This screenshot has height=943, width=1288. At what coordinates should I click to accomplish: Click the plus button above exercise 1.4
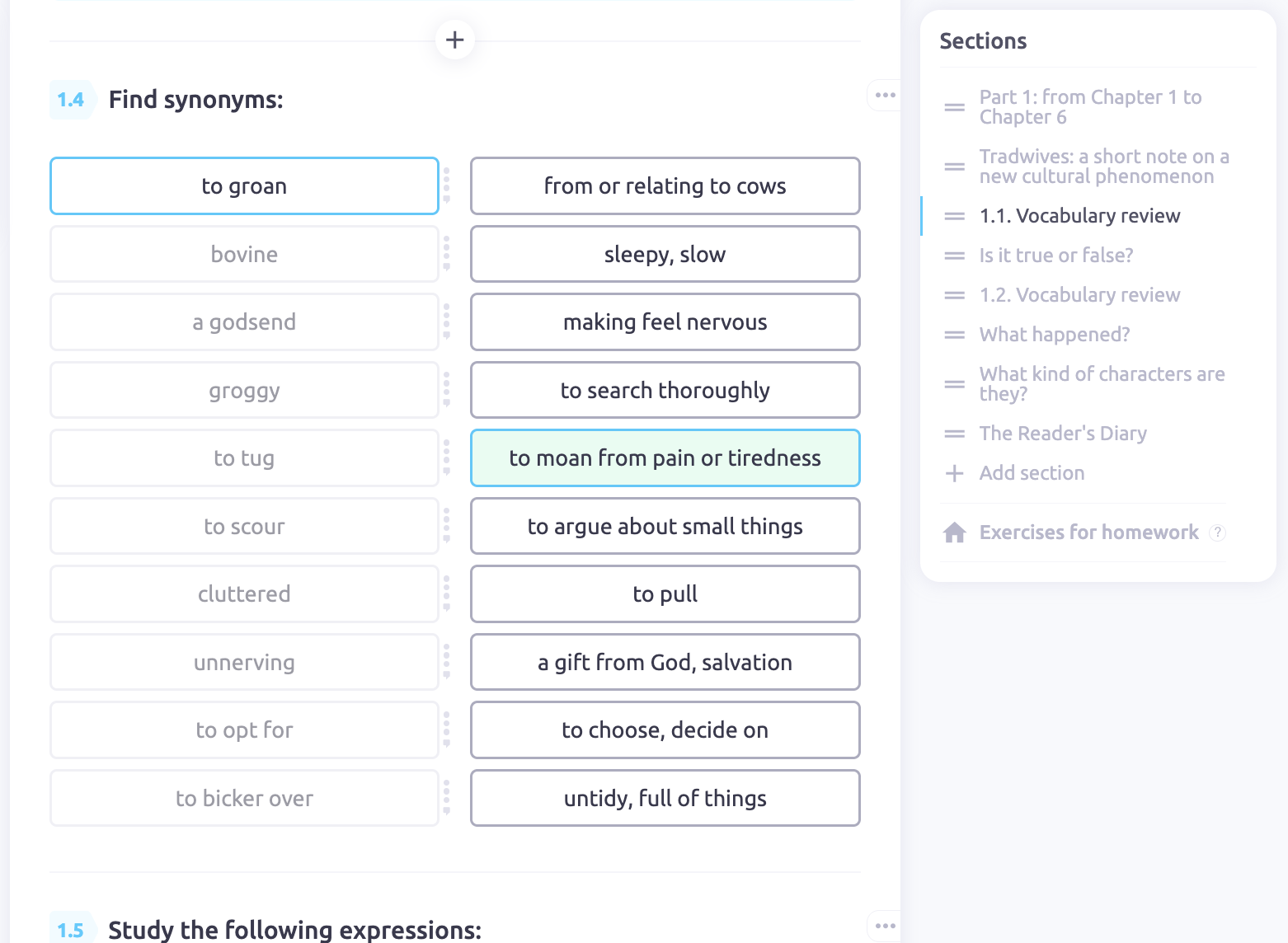(x=454, y=40)
